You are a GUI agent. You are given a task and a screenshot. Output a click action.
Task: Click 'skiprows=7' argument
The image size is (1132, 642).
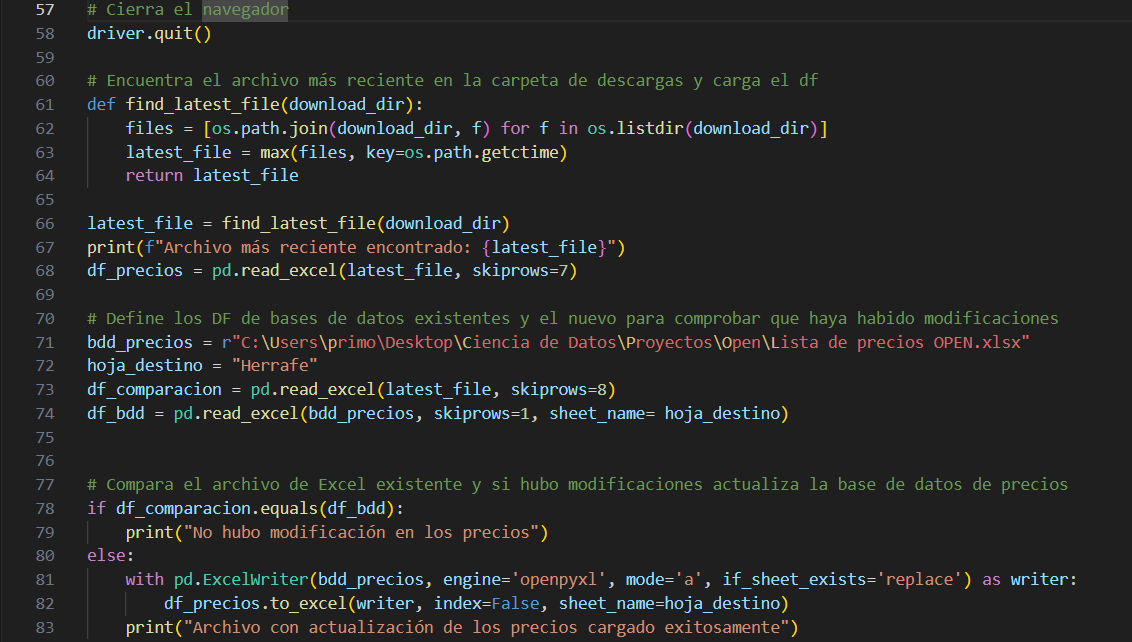tap(520, 271)
